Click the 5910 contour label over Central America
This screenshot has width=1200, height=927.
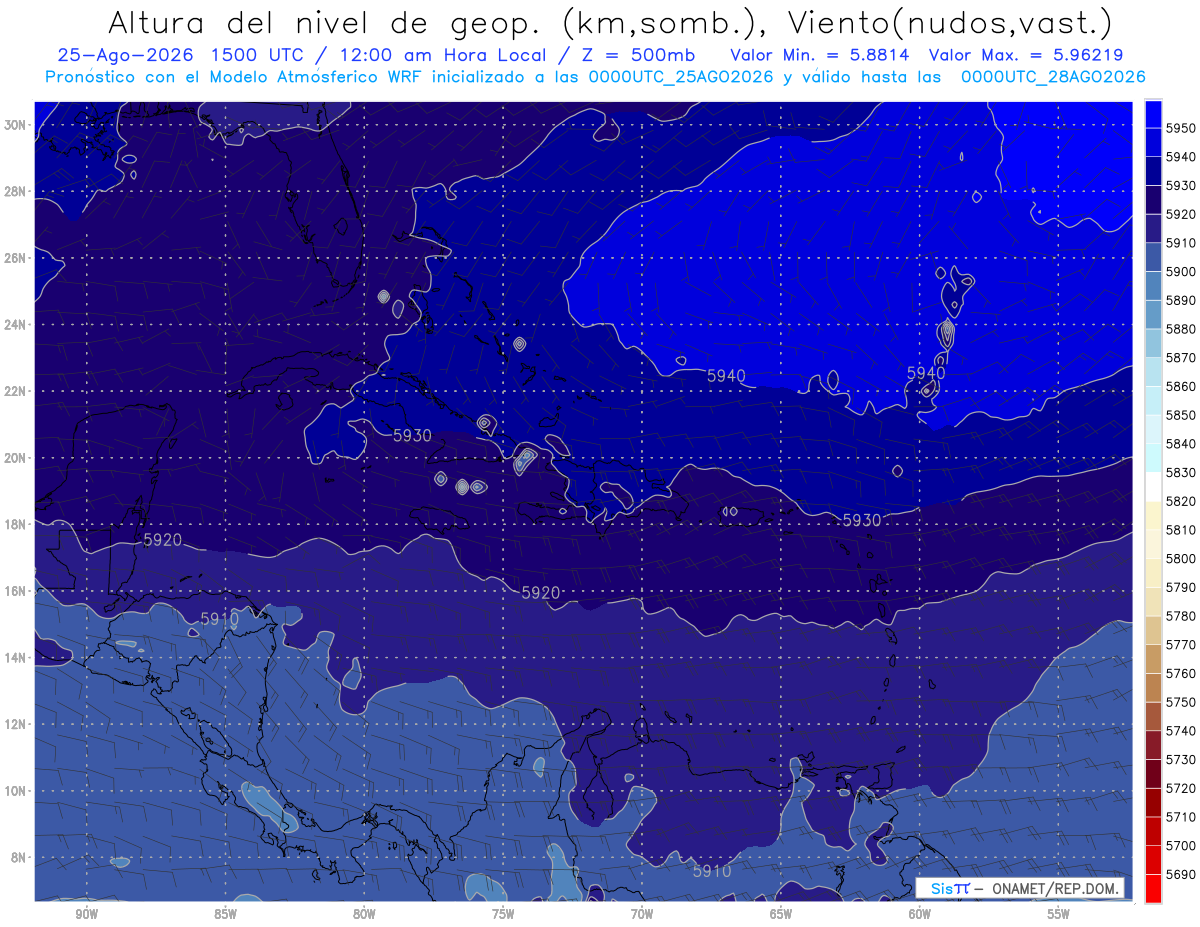pos(219,620)
